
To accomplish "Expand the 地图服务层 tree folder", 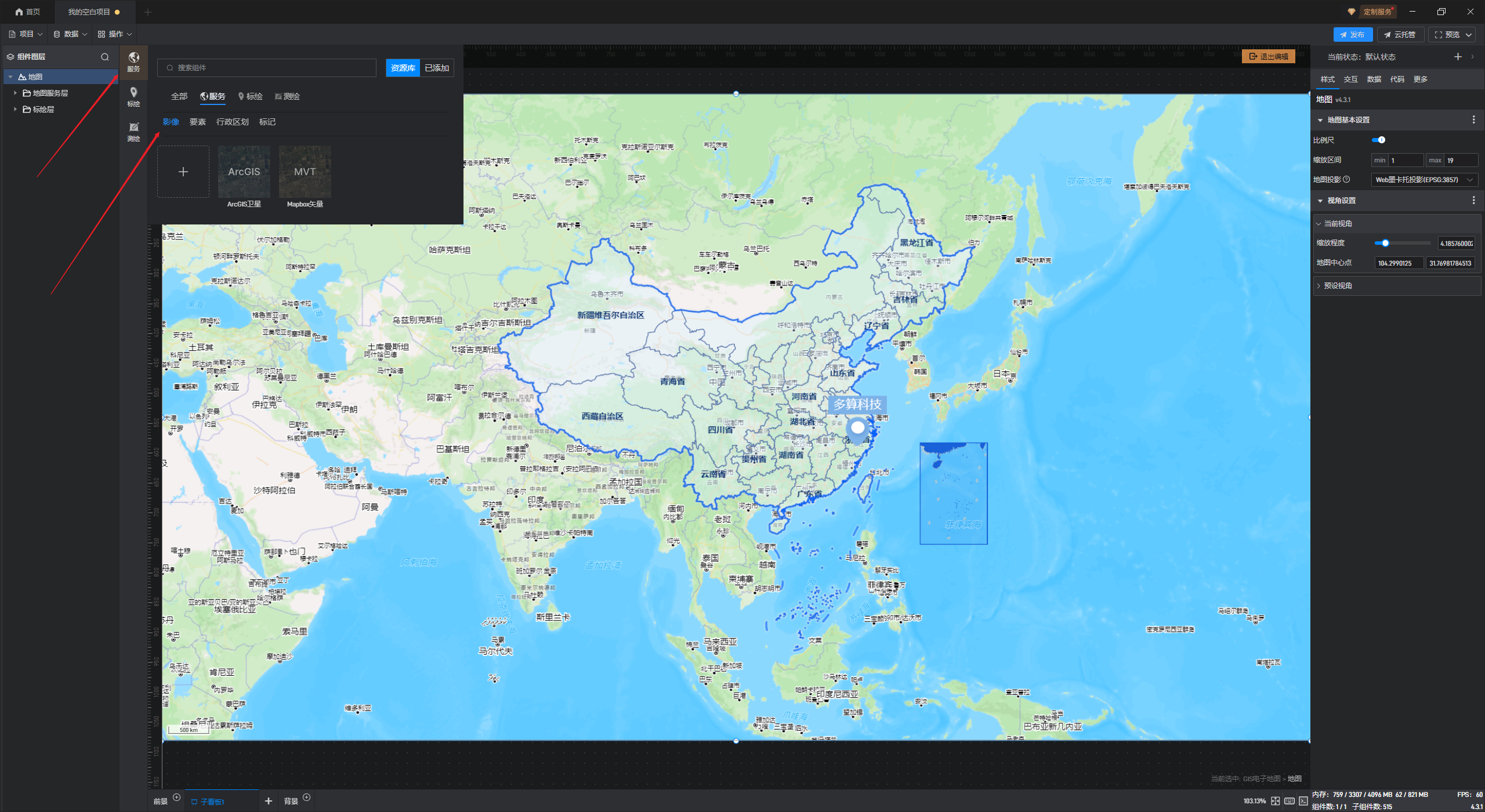I will (15, 93).
